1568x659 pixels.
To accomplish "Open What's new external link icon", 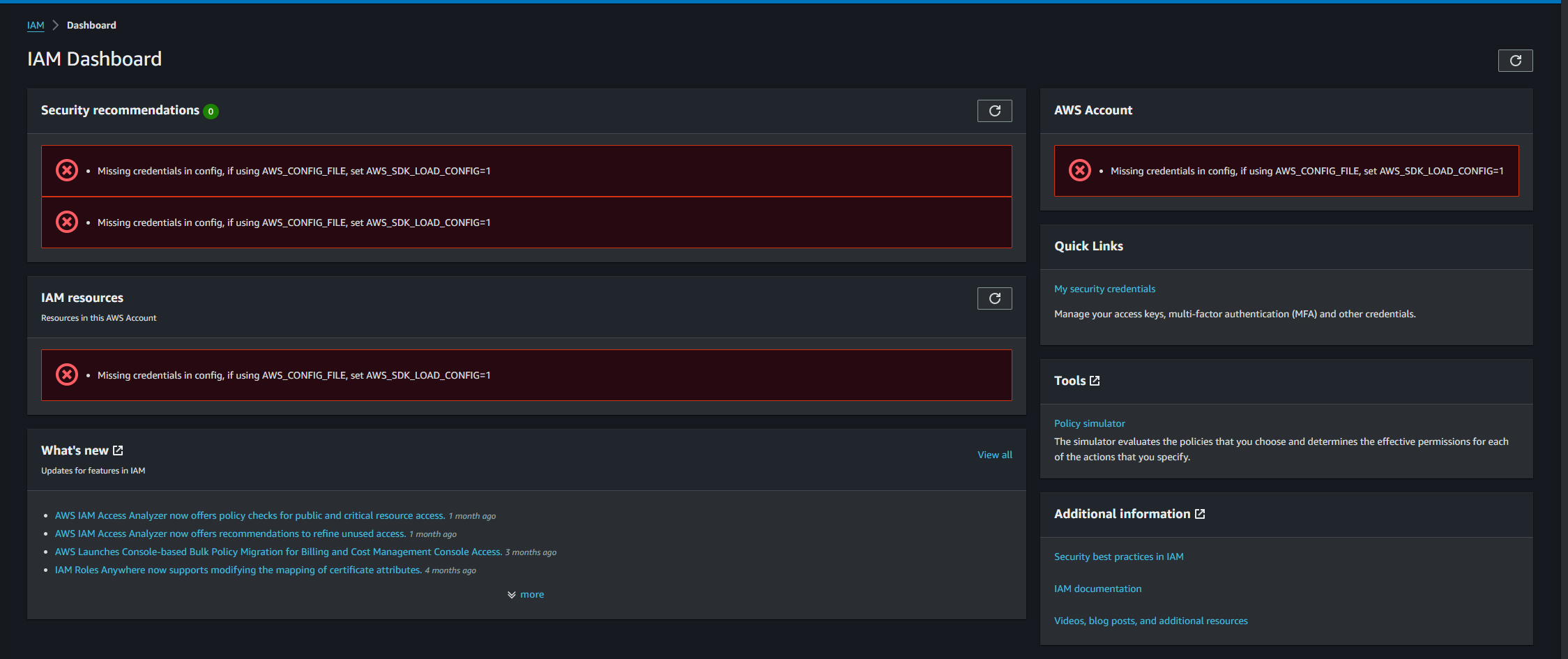I will click(x=118, y=450).
